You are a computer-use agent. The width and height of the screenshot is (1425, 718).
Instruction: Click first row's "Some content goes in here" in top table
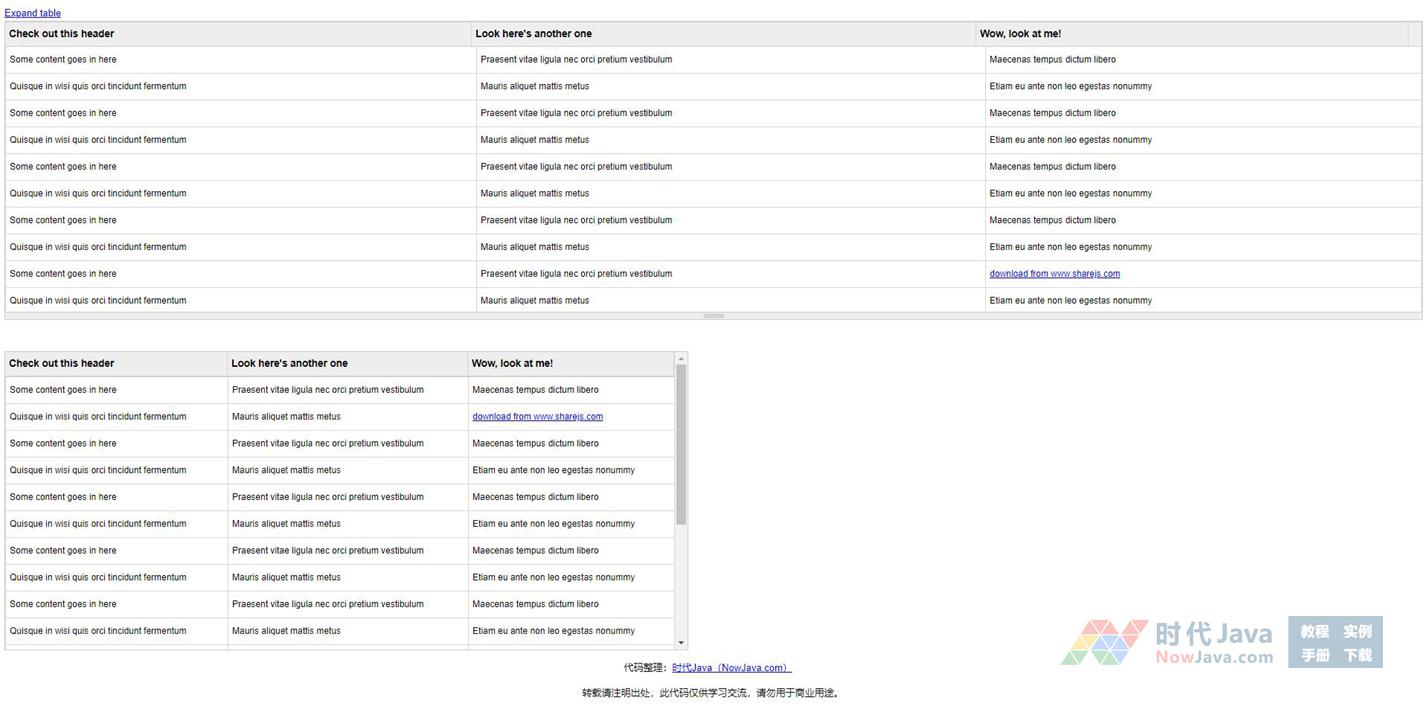pos(63,60)
